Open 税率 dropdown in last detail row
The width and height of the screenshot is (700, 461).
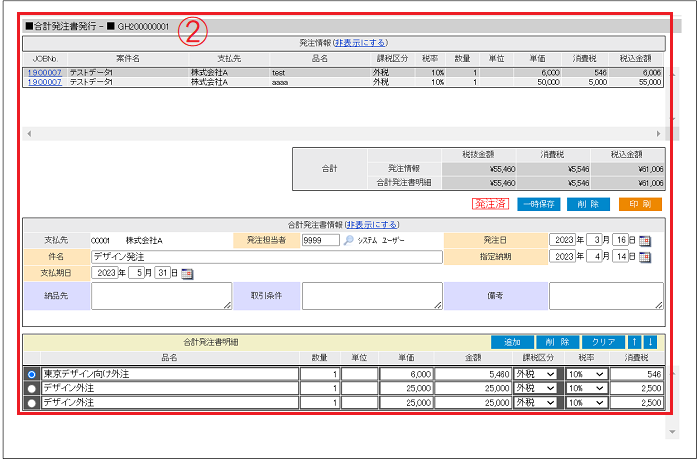tap(587, 402)
